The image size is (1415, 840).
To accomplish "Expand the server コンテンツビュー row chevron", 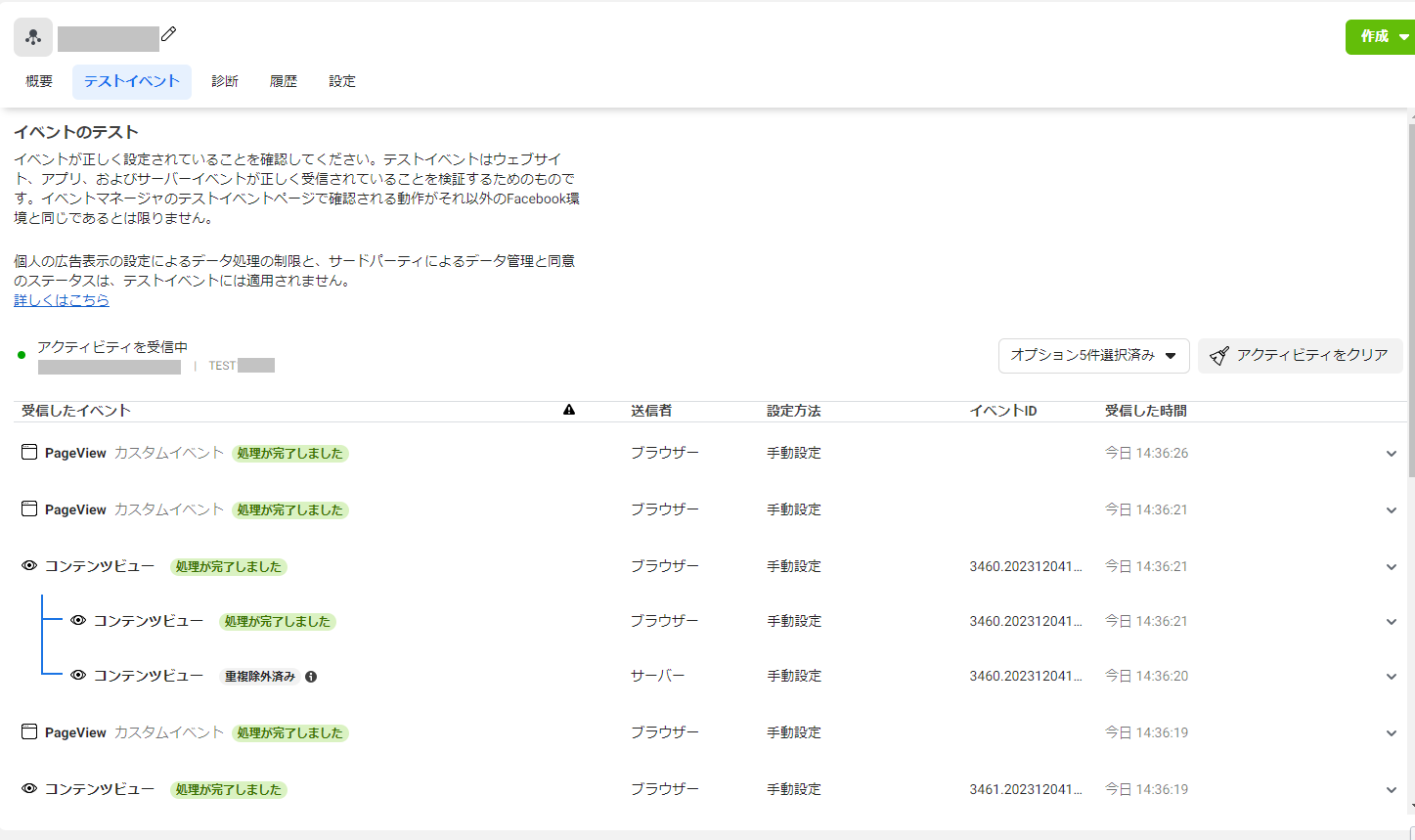I will (x=1391, y=677).
